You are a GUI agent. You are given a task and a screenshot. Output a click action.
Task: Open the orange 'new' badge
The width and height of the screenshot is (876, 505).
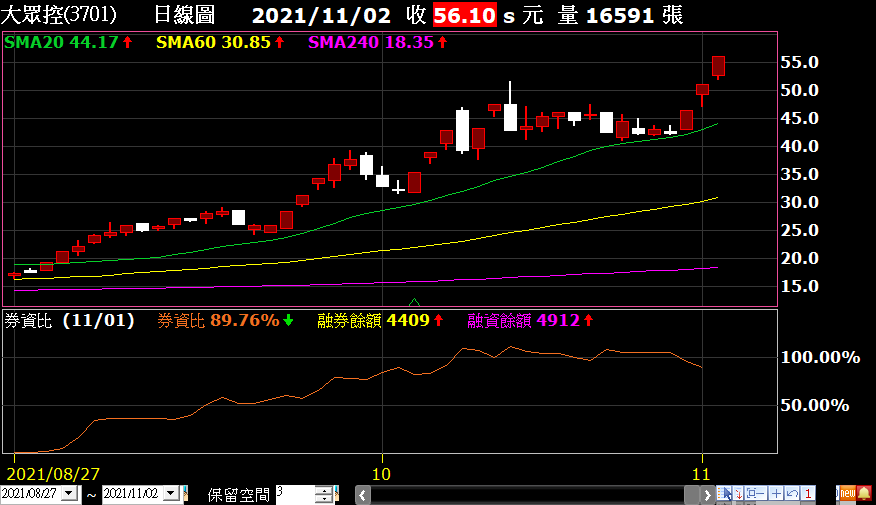(847, 493)
